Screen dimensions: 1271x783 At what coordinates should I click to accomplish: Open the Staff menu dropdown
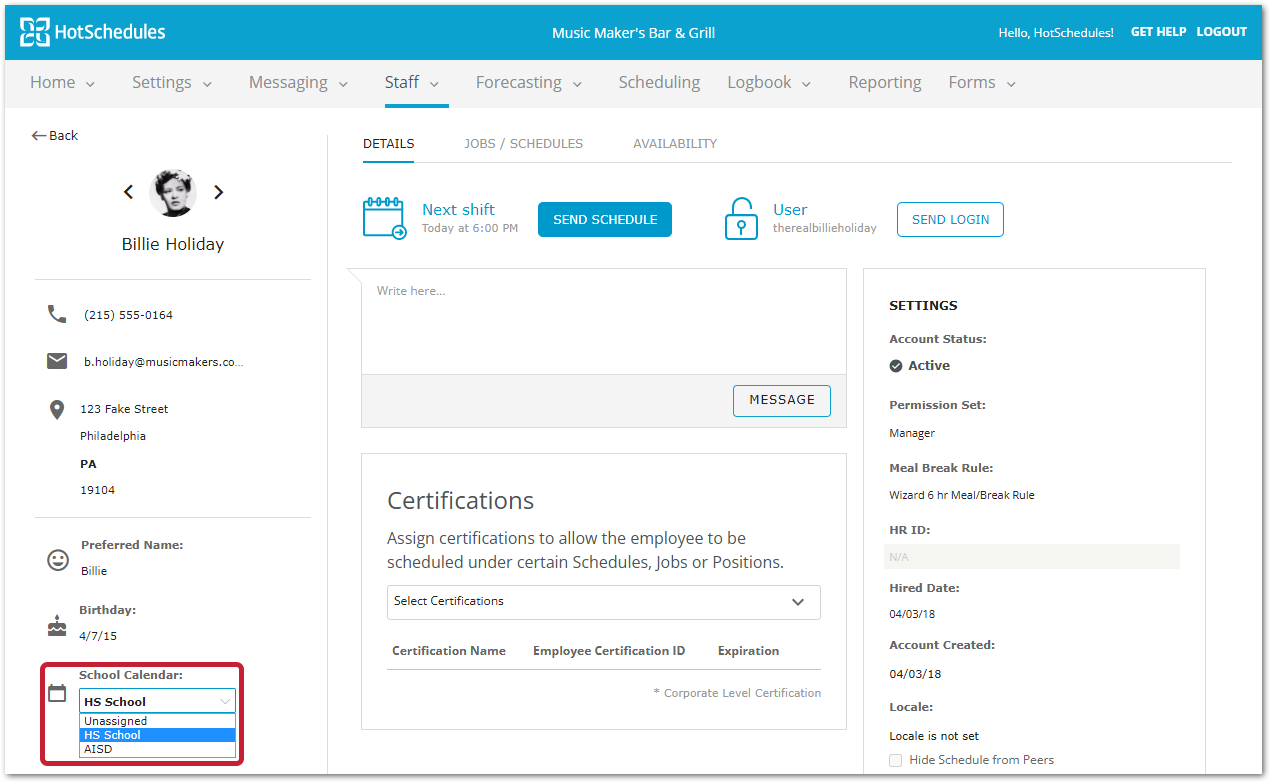412,83
